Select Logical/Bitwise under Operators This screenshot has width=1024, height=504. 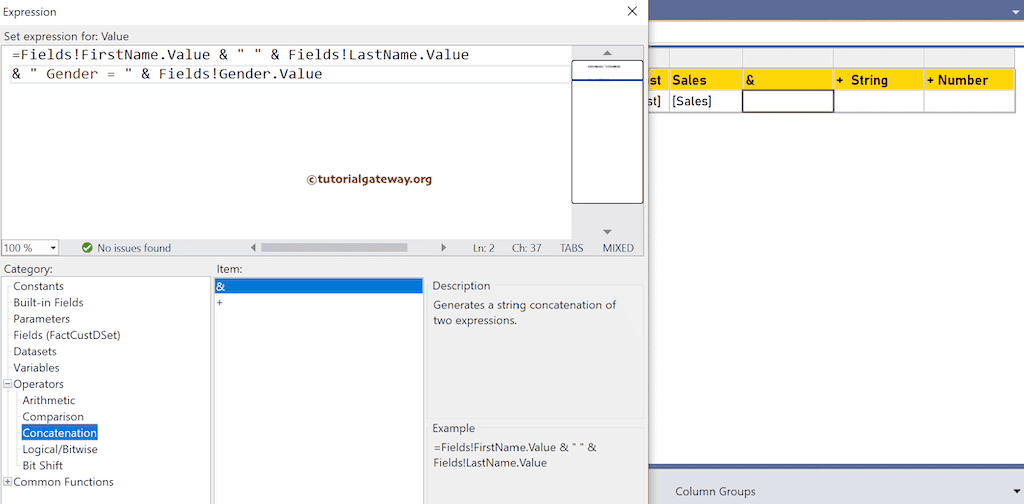[60, 449]
